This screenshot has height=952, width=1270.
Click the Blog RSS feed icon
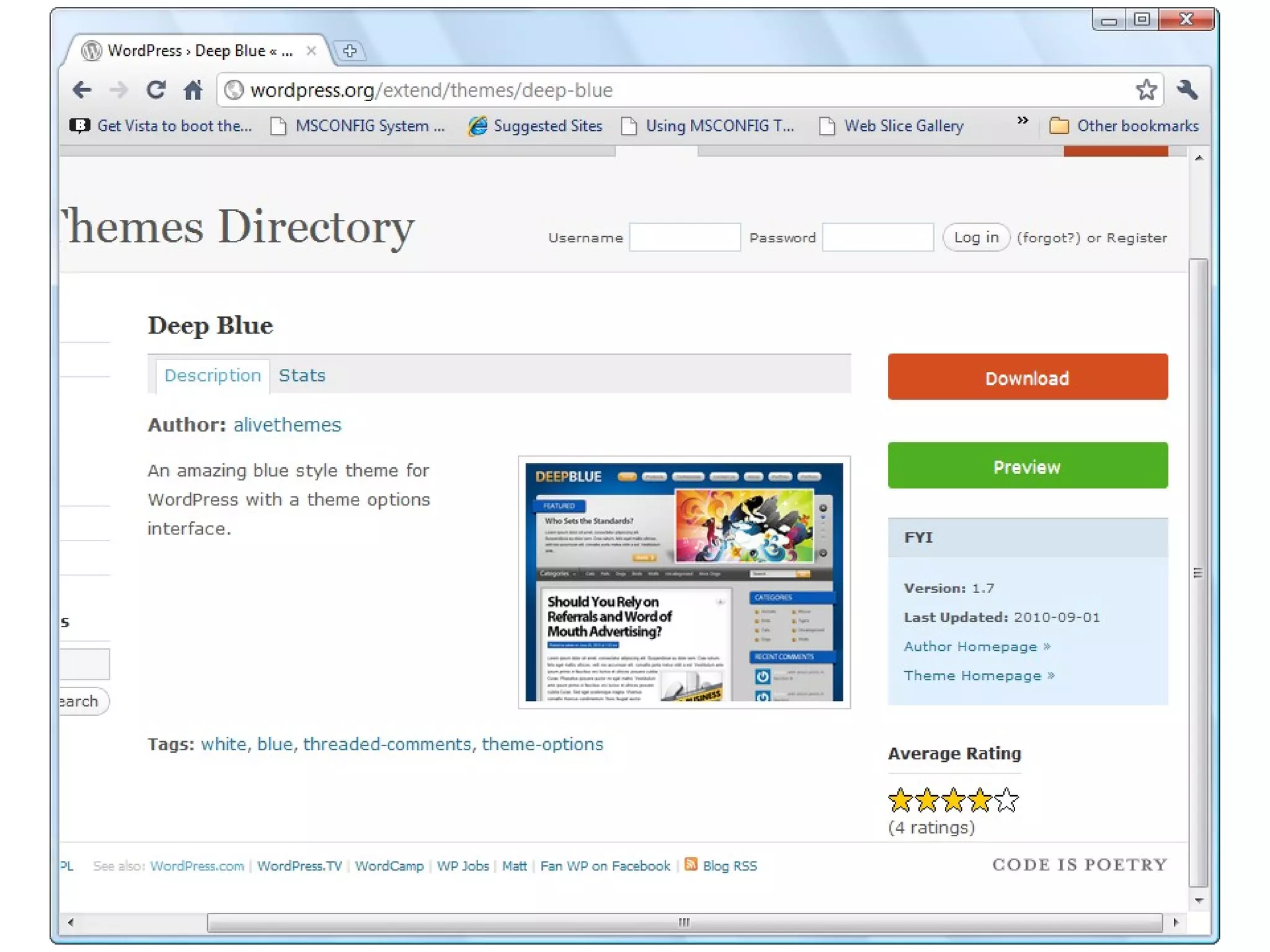[x=691, y=864]
